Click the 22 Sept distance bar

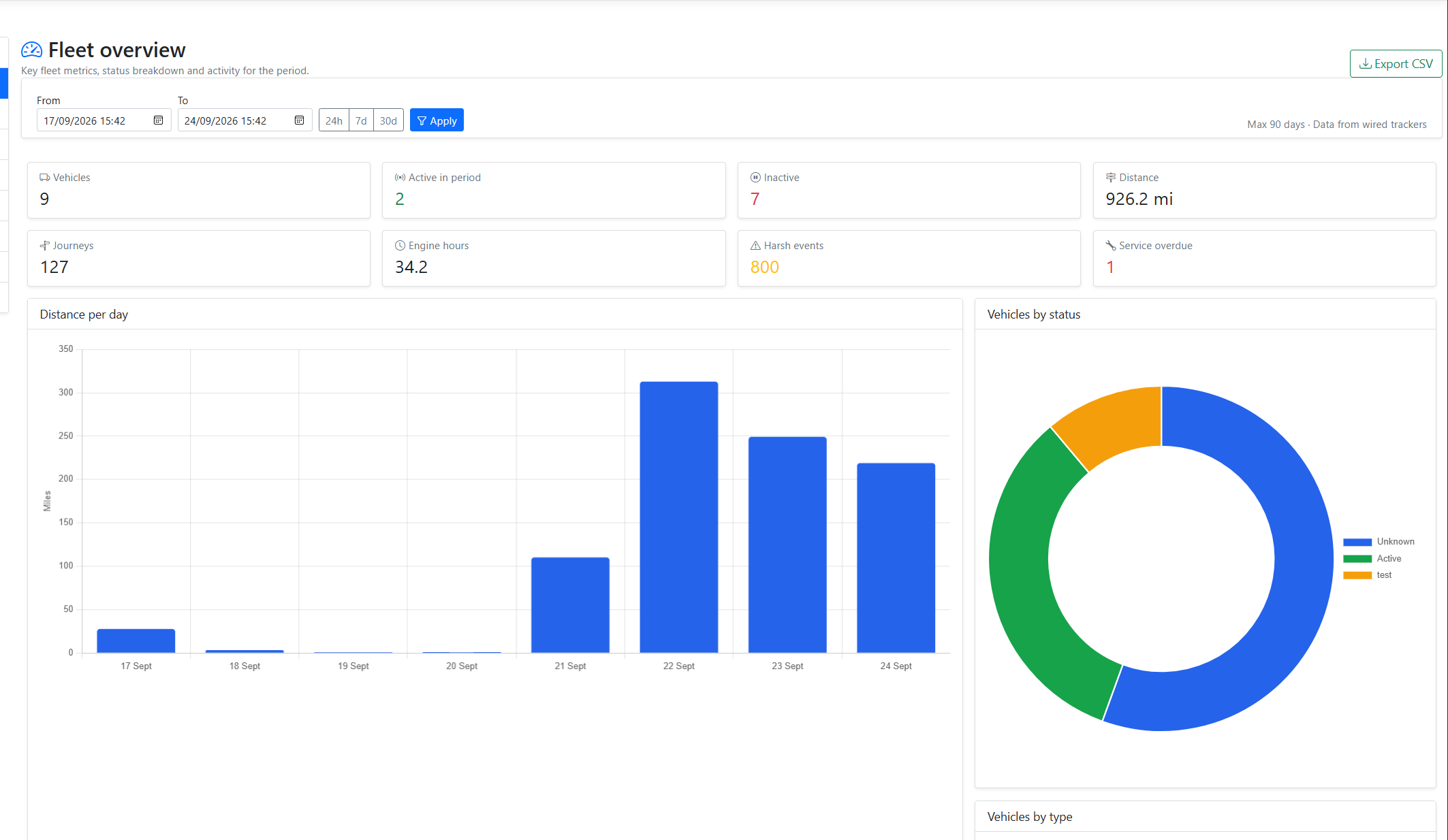click(679, 517)
